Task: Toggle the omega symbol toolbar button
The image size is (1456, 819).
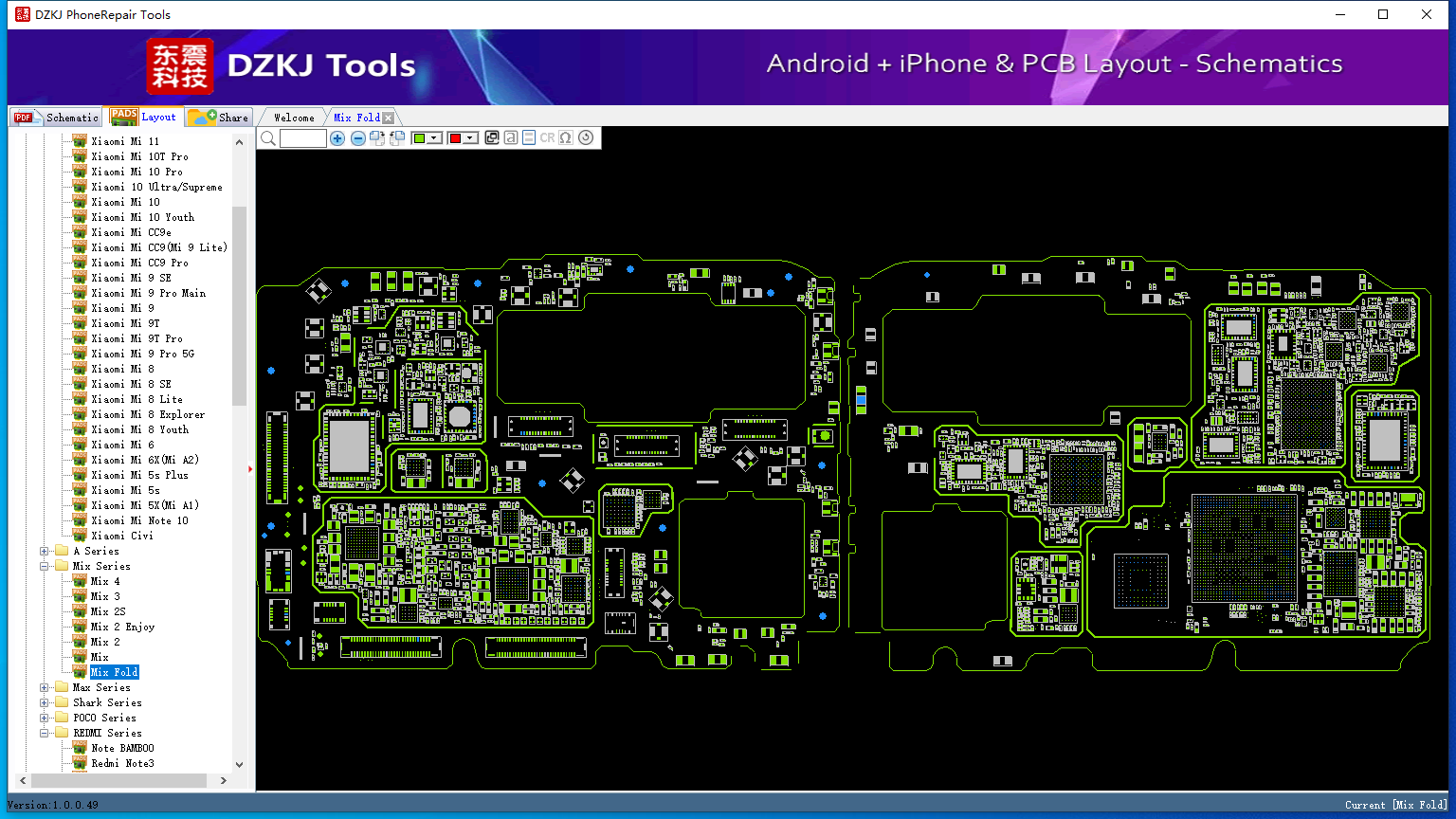Action: pyautogui.click(x=566, y=138)
